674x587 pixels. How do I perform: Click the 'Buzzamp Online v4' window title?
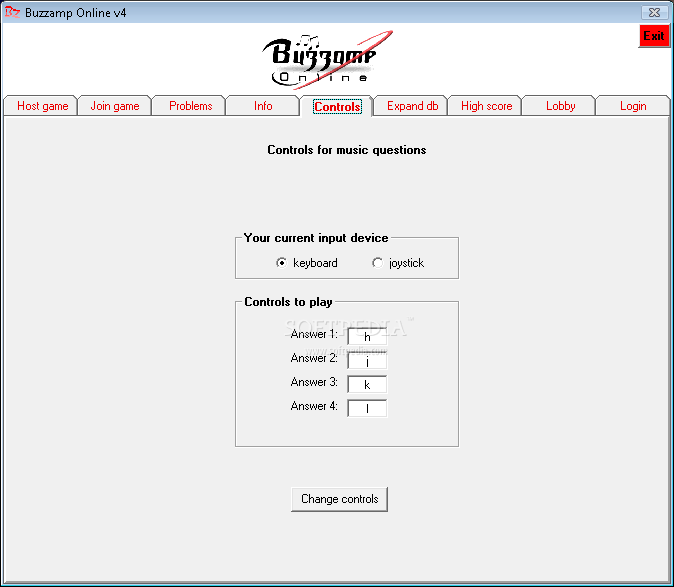click(76, 13)
